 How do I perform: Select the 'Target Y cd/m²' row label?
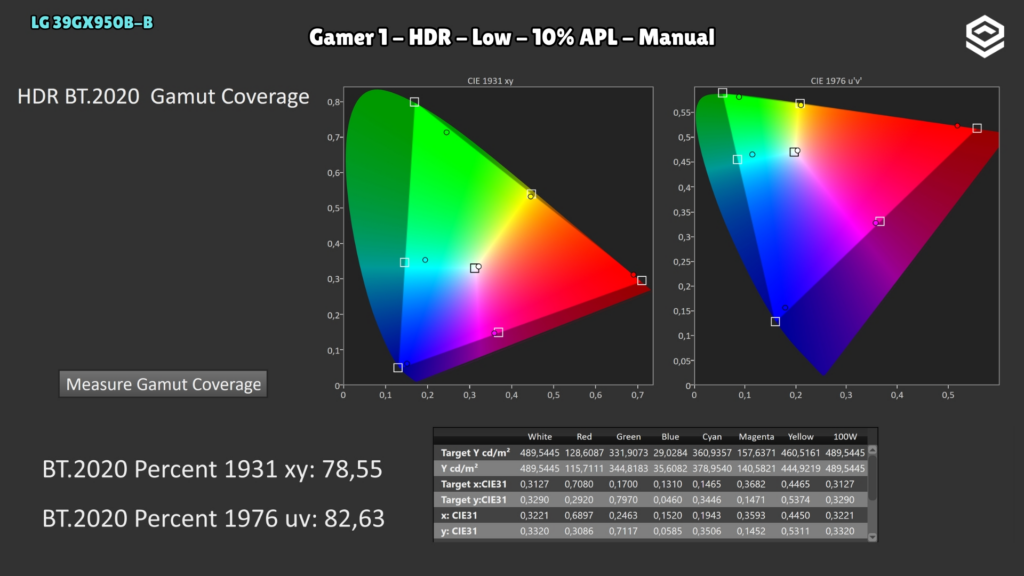coord(475,453)
